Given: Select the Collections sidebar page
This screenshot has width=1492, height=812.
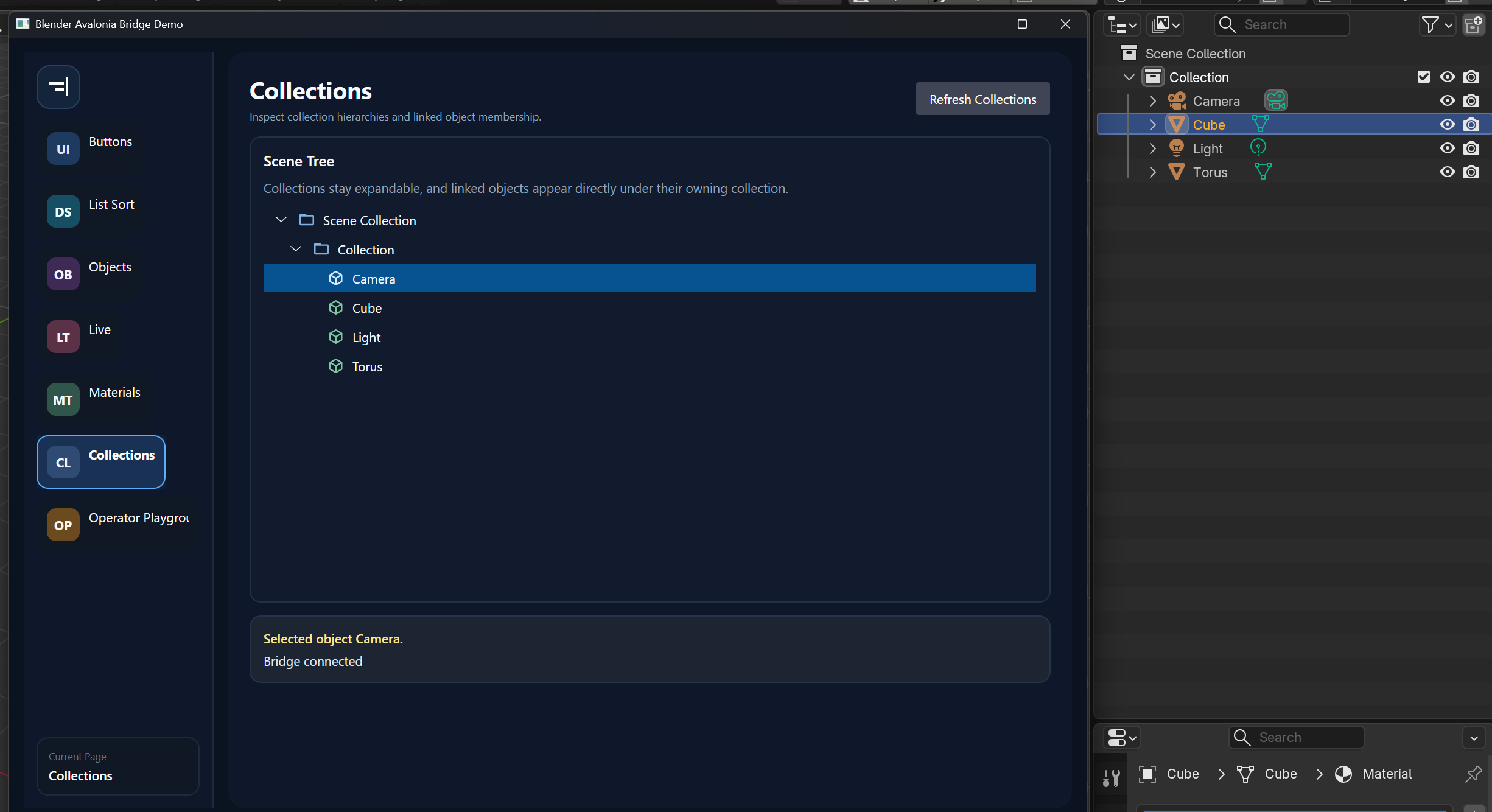Looking at the screenshot, I should coord(101,462).
